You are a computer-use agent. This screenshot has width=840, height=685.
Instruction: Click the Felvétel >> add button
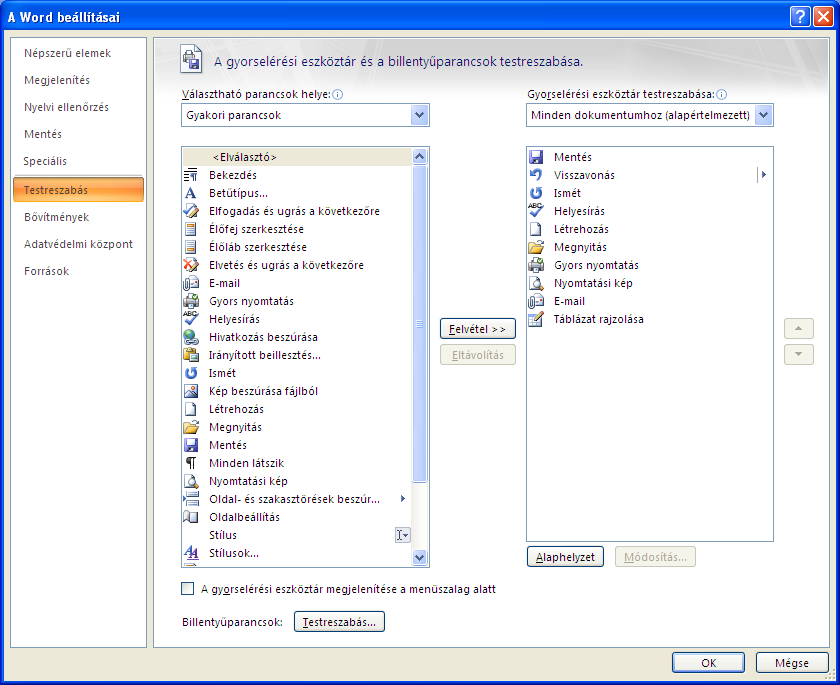click(478, 329)
